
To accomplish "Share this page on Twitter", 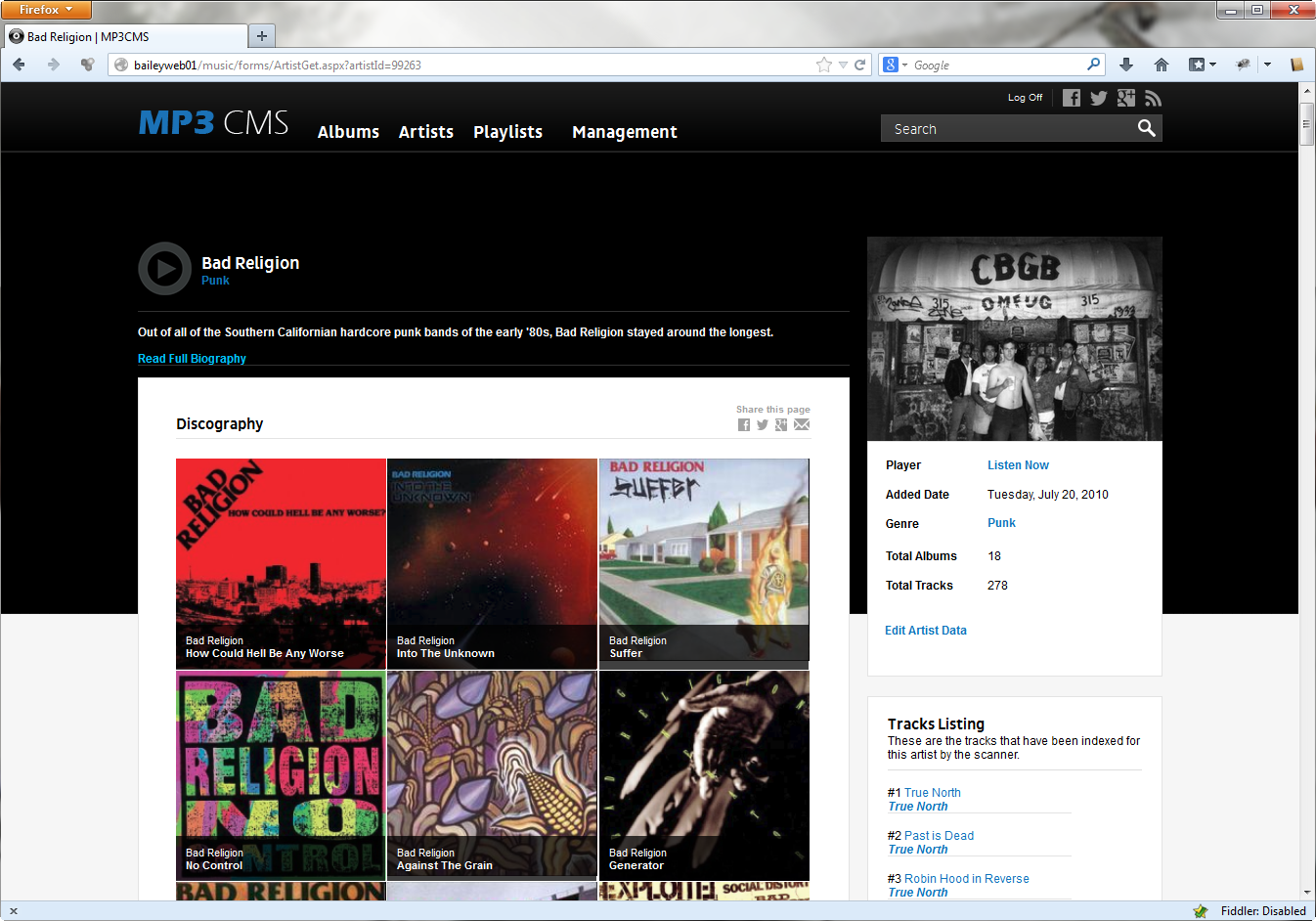I will coord(763,424).
